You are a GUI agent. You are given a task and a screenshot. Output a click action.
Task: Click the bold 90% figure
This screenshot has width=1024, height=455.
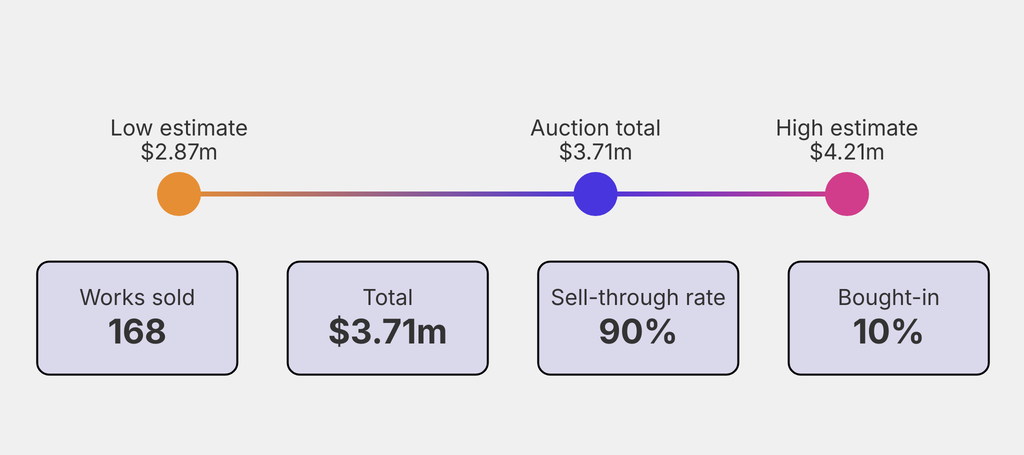(637, 332)
